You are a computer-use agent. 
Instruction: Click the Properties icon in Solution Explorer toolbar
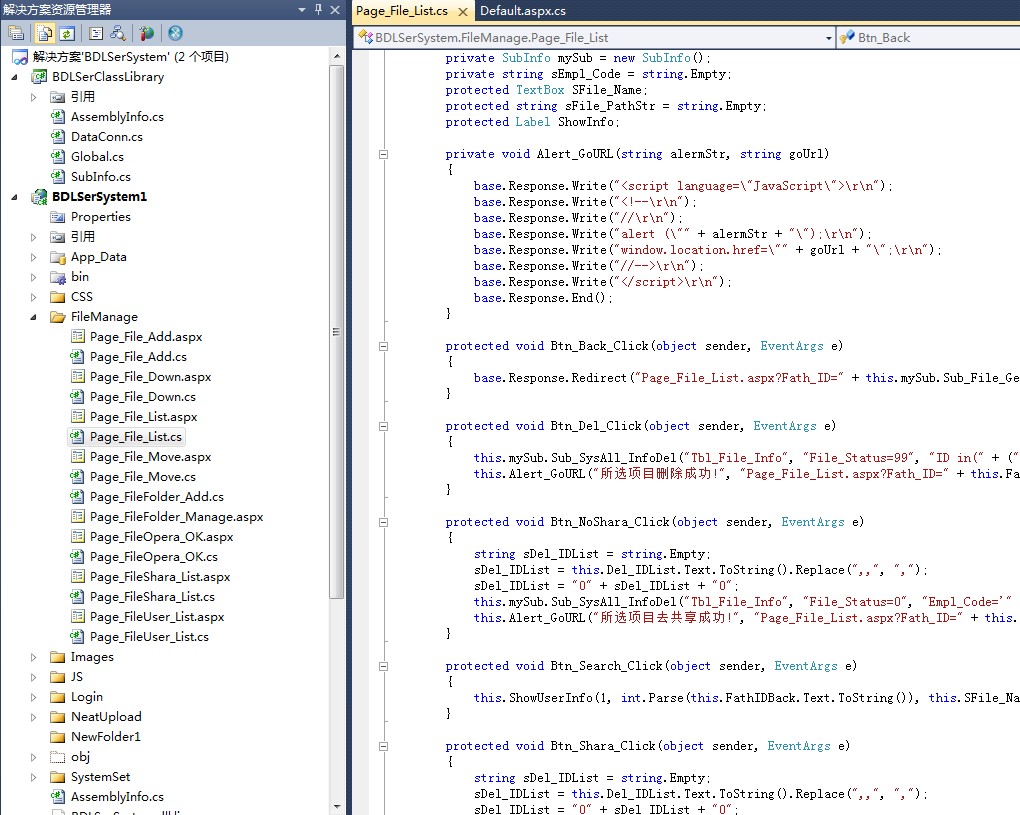pos(16,33)
